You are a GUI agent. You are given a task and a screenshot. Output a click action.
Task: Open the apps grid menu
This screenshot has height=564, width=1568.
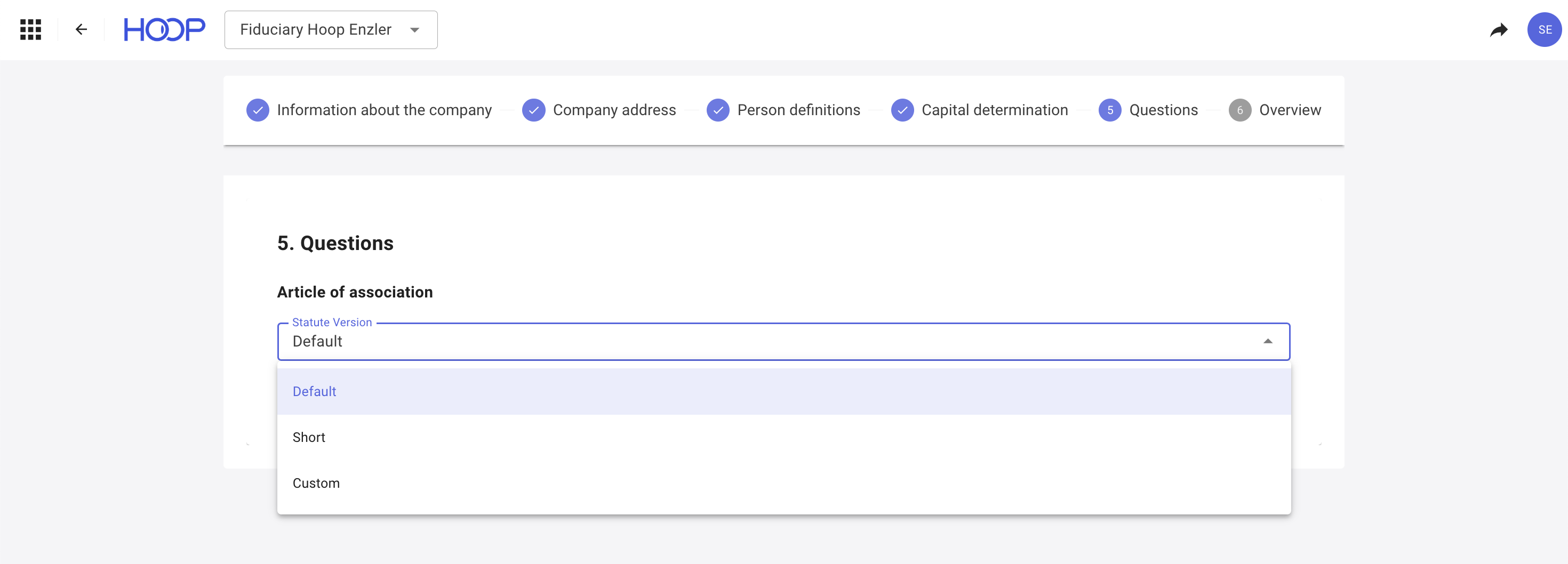click(30, 29)
